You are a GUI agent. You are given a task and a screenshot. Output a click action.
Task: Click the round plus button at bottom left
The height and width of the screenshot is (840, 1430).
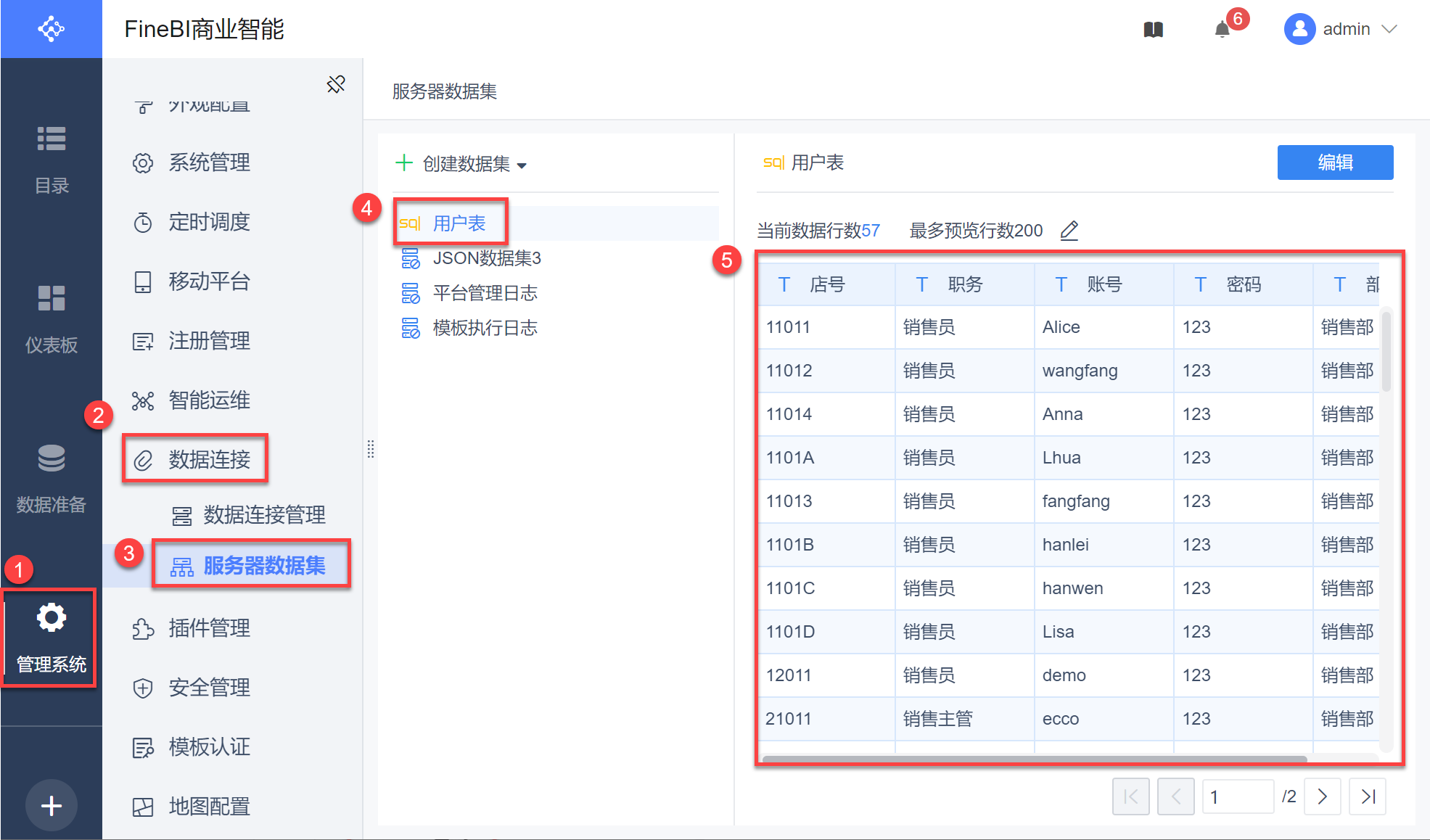point(51,805)
